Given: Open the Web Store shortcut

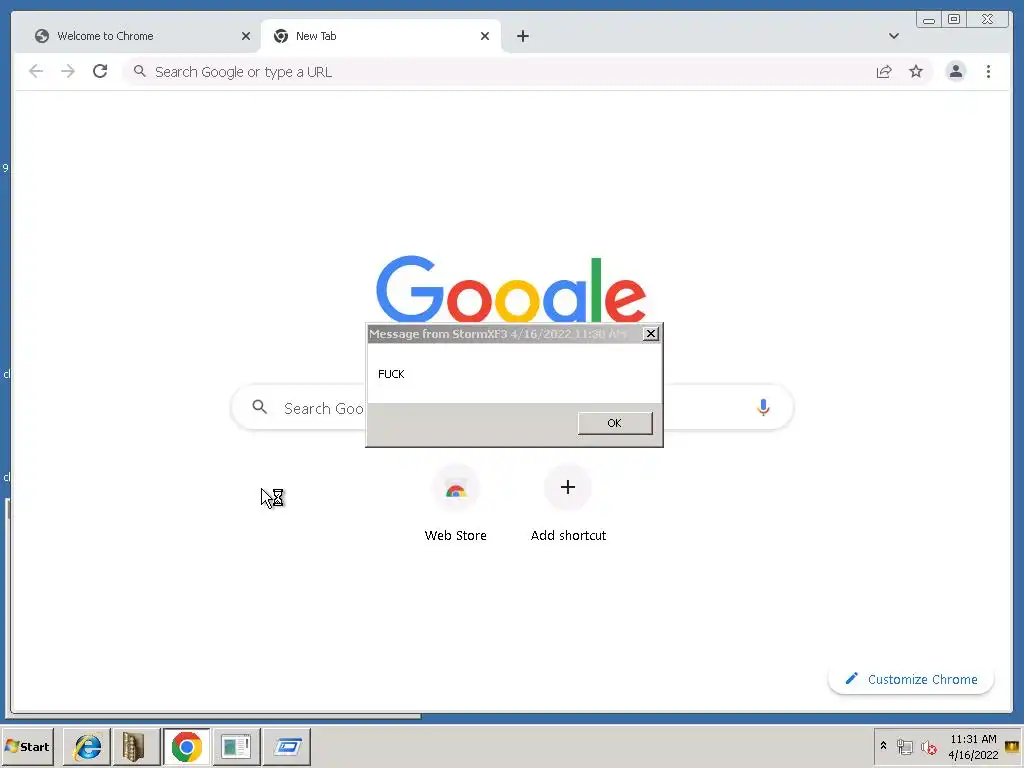Looking at the screenshot, I should [456, 505].
